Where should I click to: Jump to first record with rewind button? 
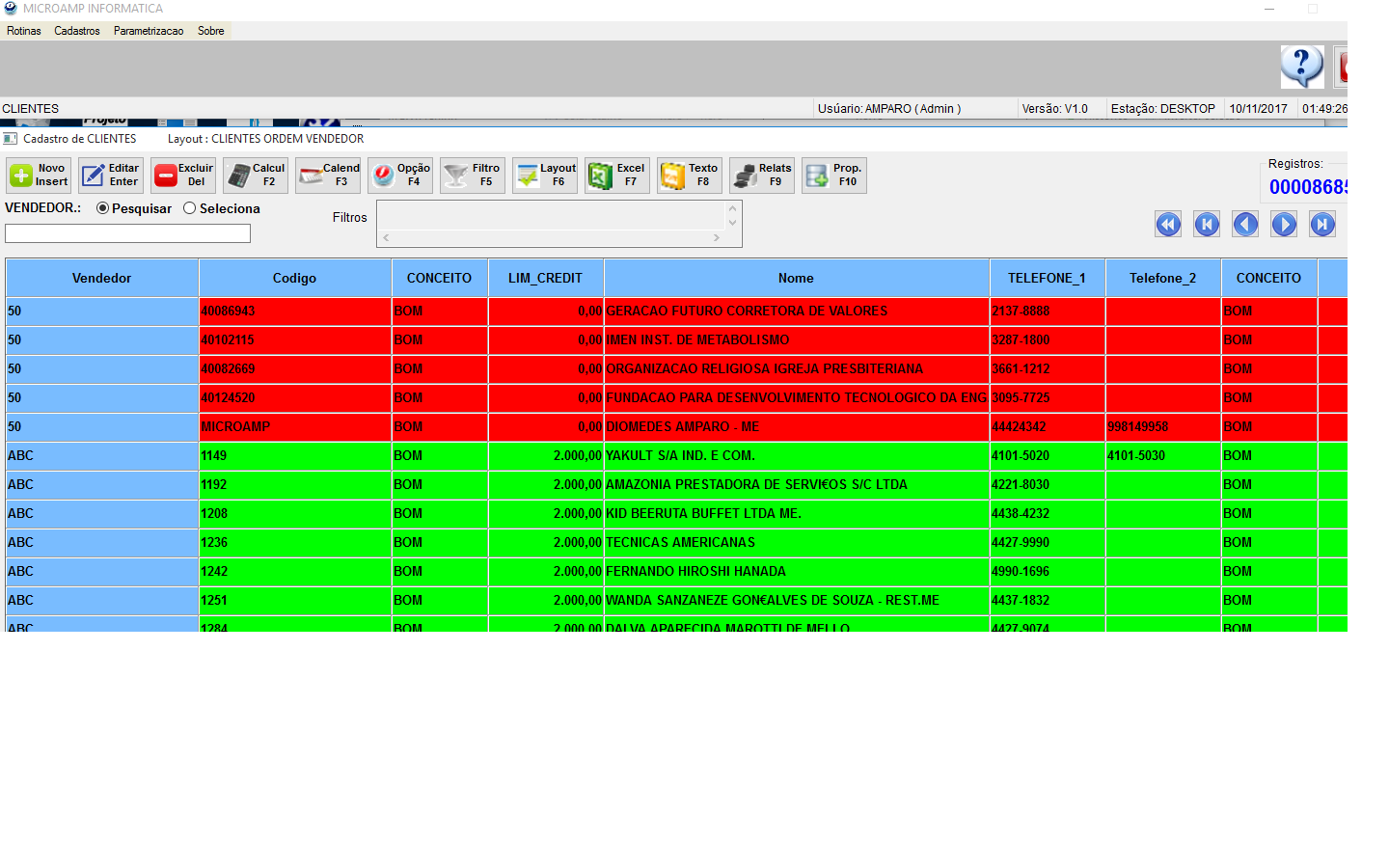click(1168, 225)
